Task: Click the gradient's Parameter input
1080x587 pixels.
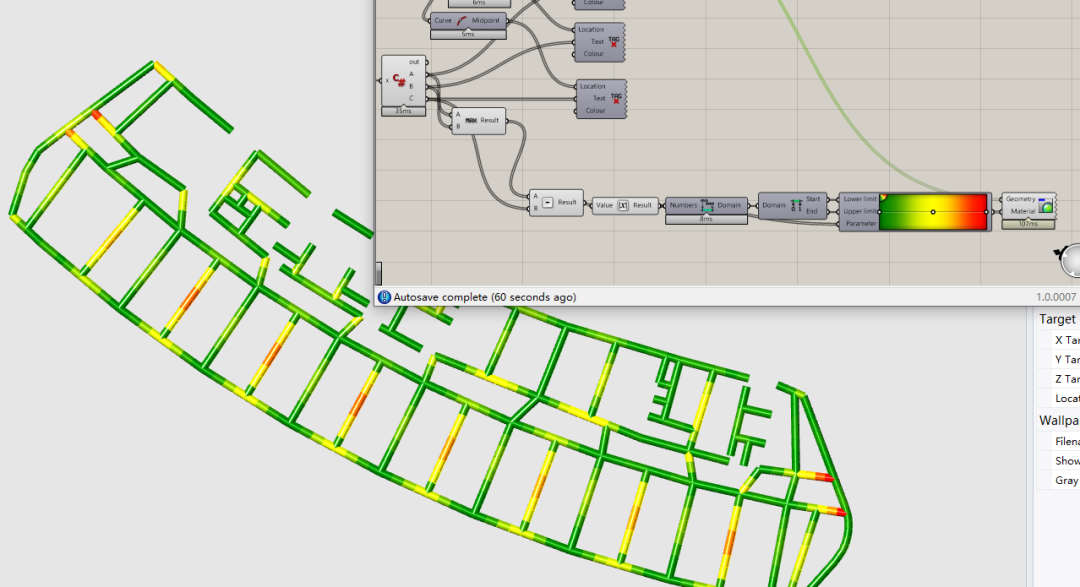Action: [x=860, y=223]
